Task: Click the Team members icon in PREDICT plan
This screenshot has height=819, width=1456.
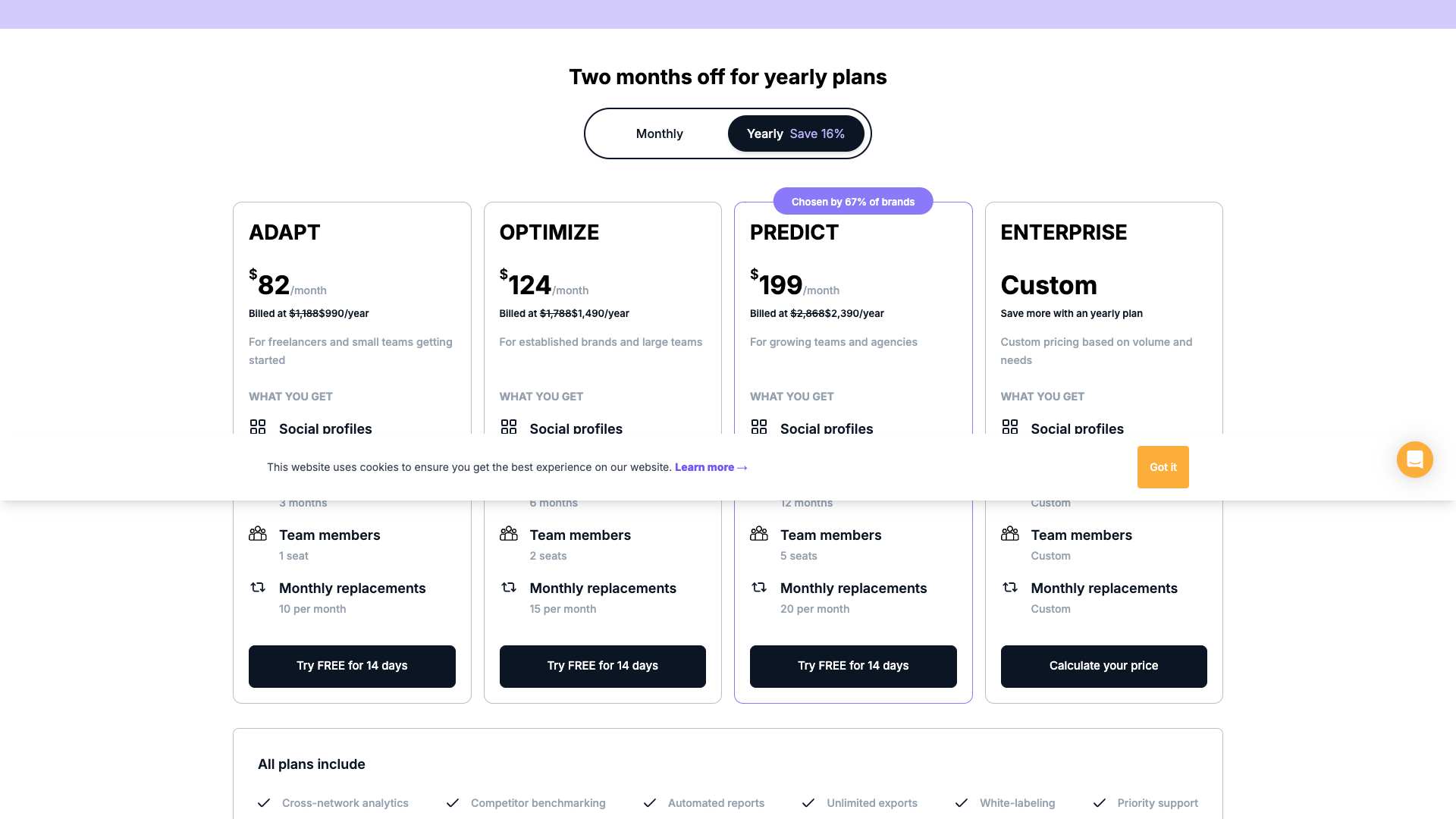Action: [759, 533]
